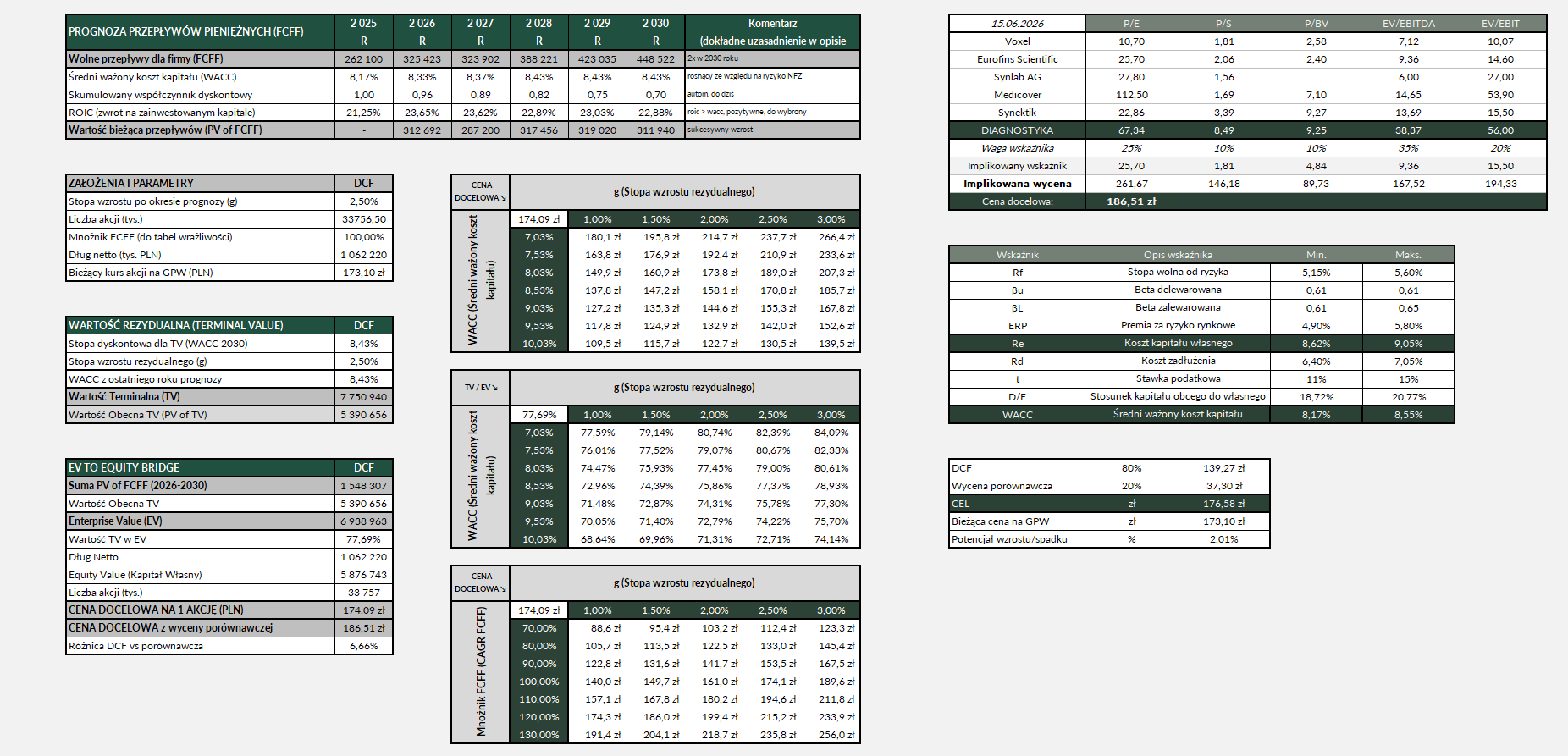
Task: Click the Bieżący kurs akcji cell 173,10 zł
Action: tap(364, 273)
